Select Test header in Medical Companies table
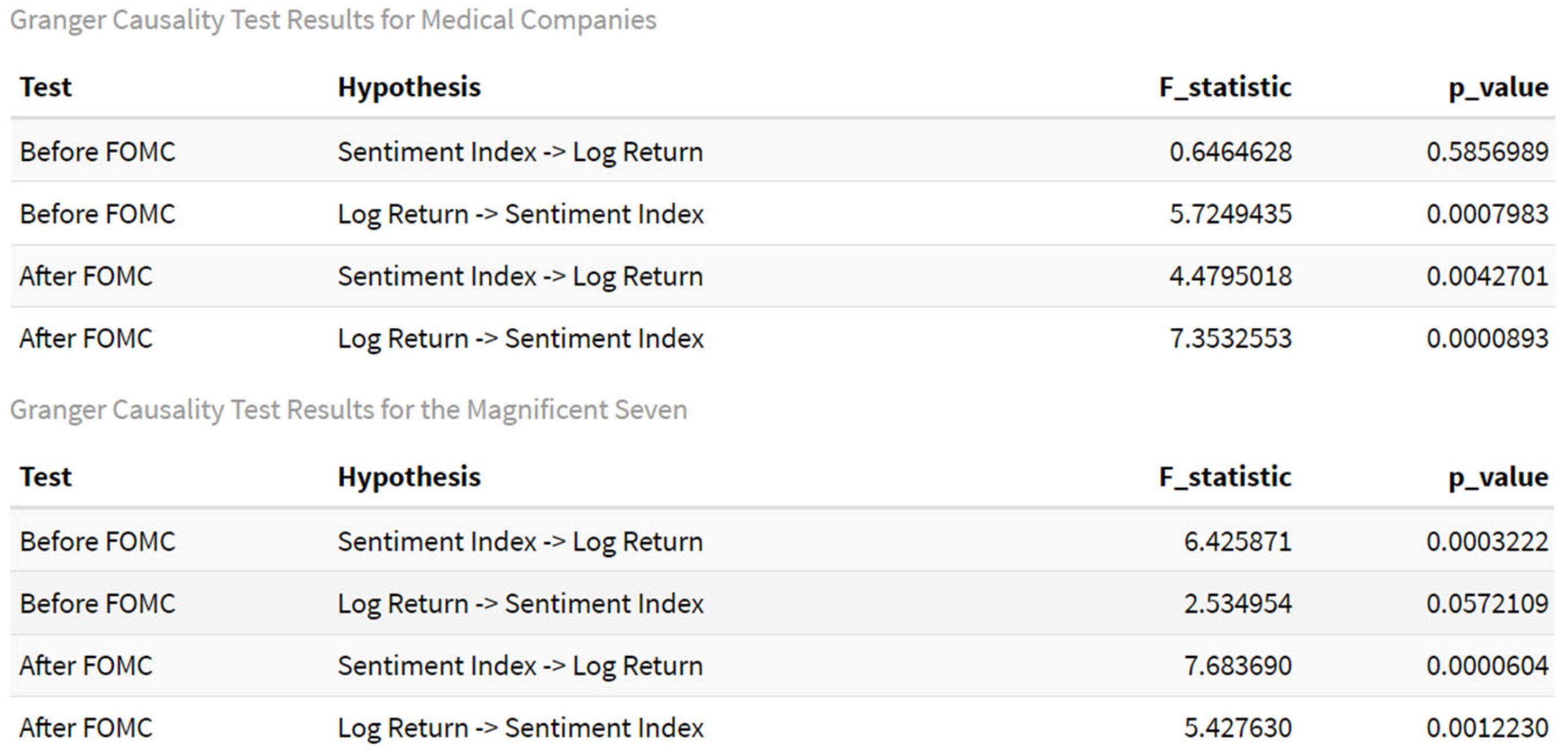 [46, 87]
